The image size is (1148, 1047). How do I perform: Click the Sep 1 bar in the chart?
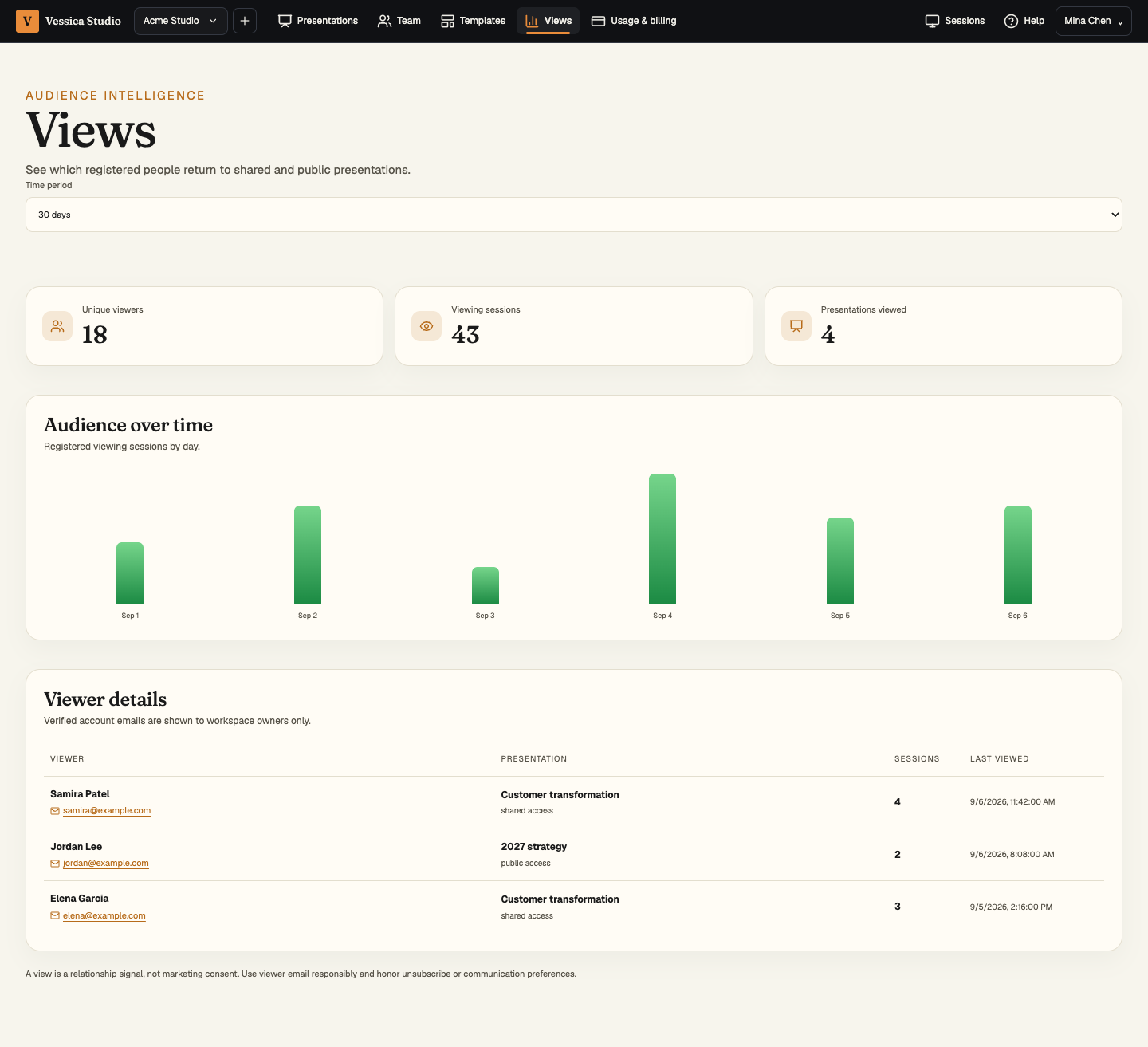[x=130, y=573]
